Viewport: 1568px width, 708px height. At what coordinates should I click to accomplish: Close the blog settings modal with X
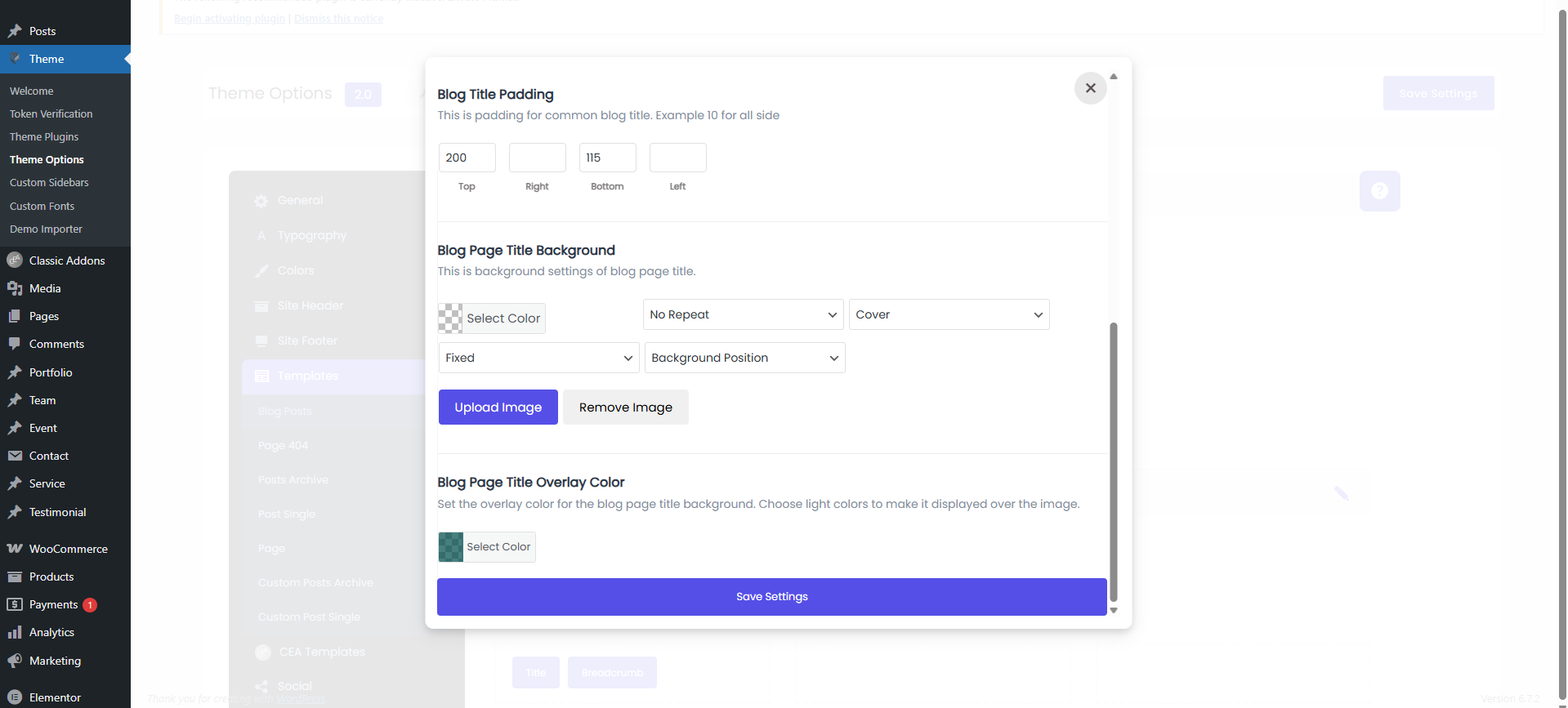point(1091,88)
